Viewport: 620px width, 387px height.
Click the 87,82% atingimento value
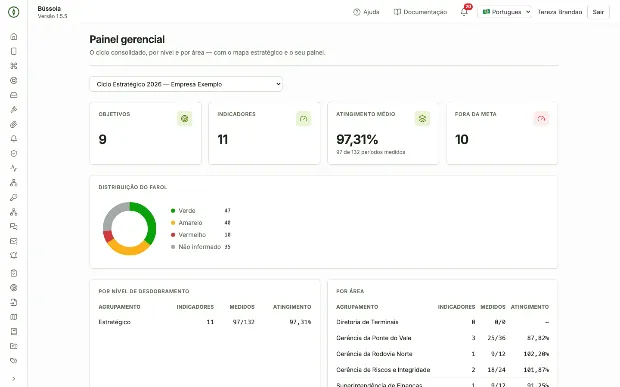[x=538, y=338]
